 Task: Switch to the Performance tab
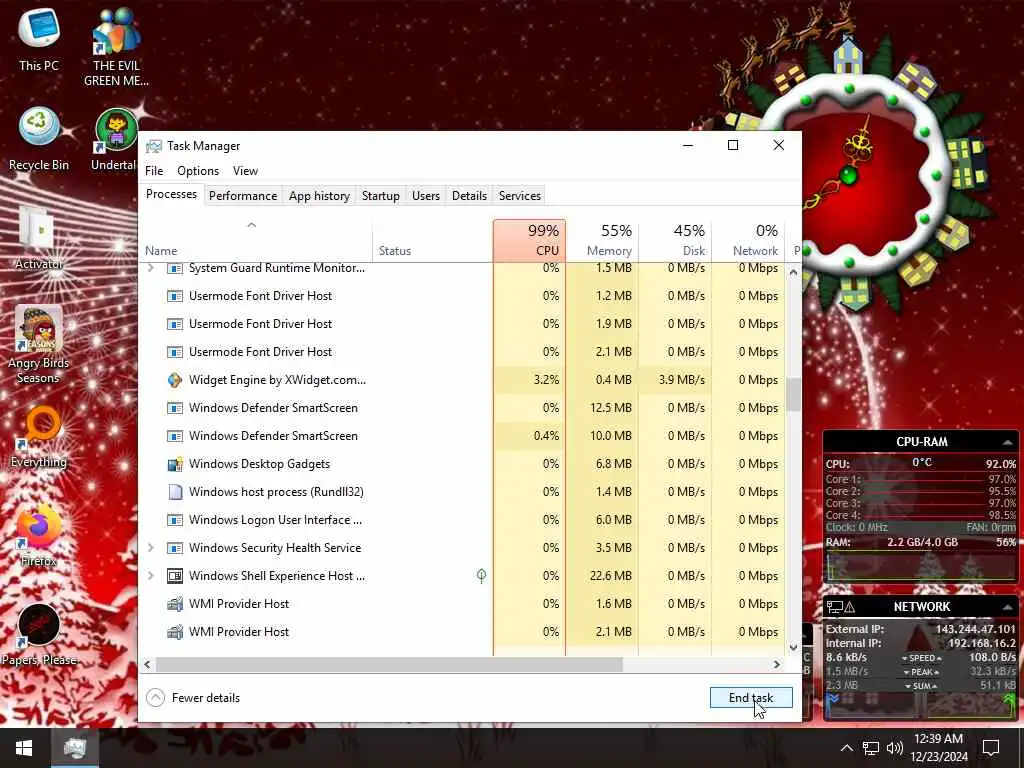point(243,196)
